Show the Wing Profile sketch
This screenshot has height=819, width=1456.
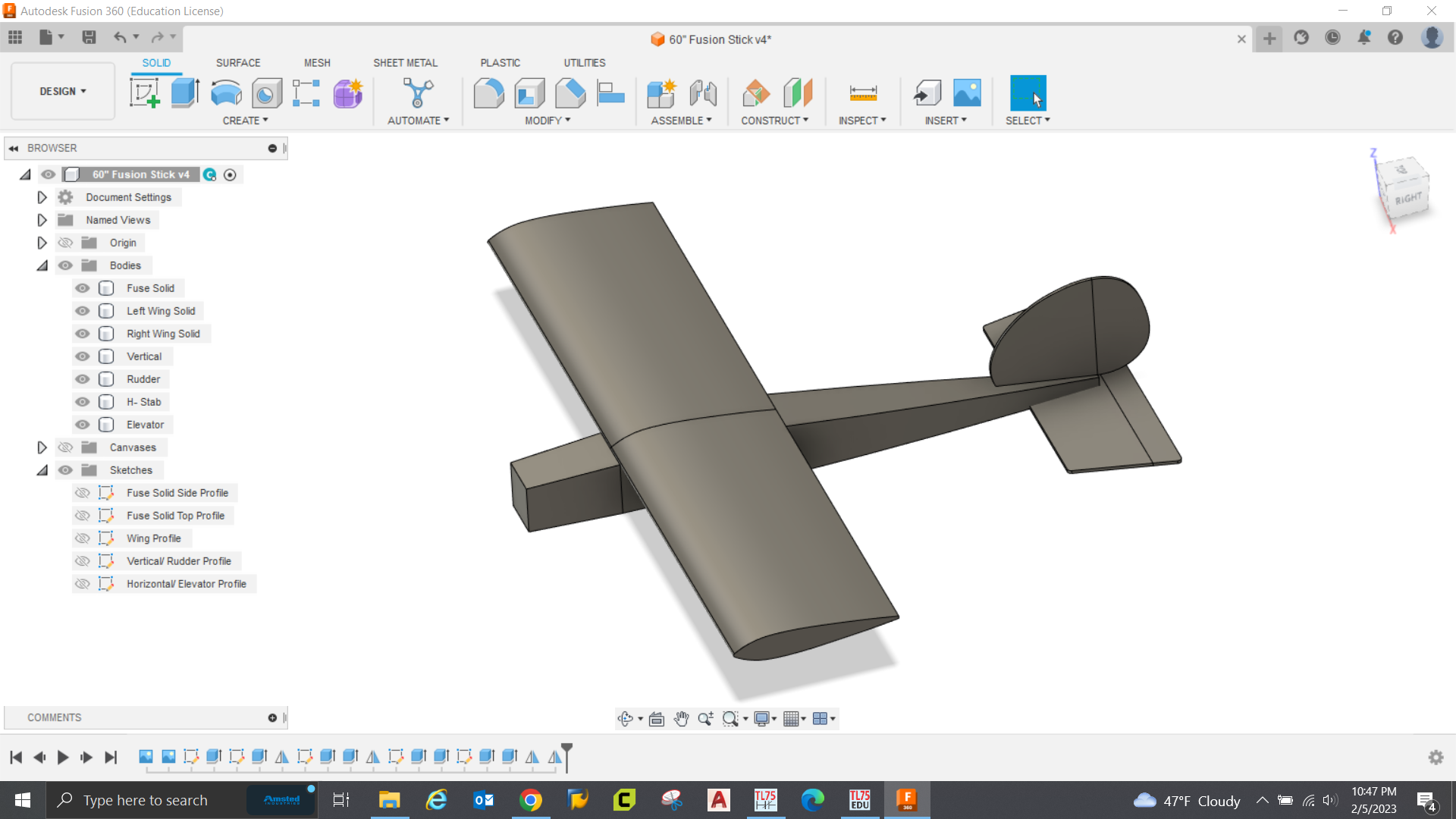pyautogui.click(x=82, y=538)
